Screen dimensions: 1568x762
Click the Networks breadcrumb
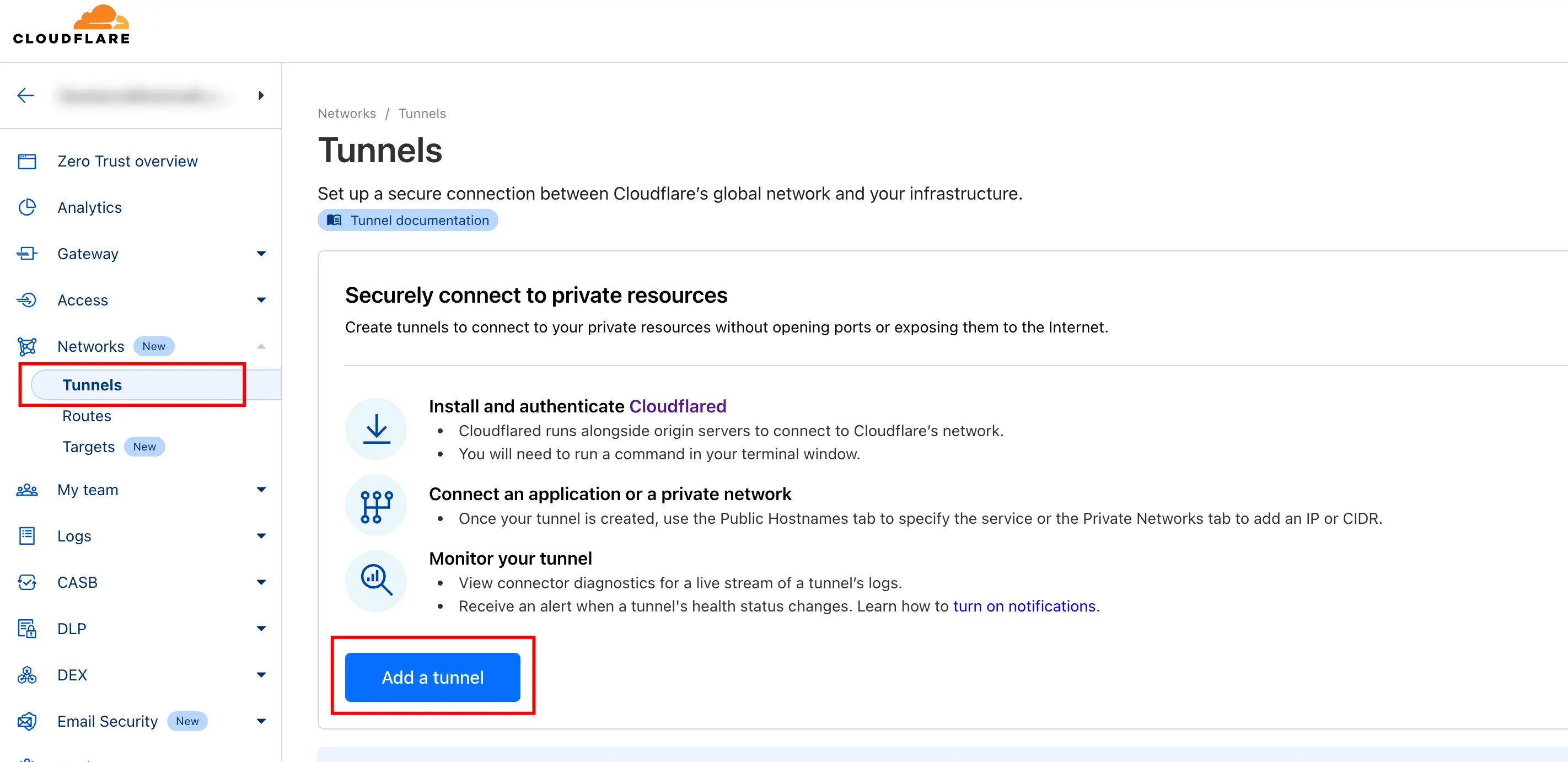coord(347,114)
